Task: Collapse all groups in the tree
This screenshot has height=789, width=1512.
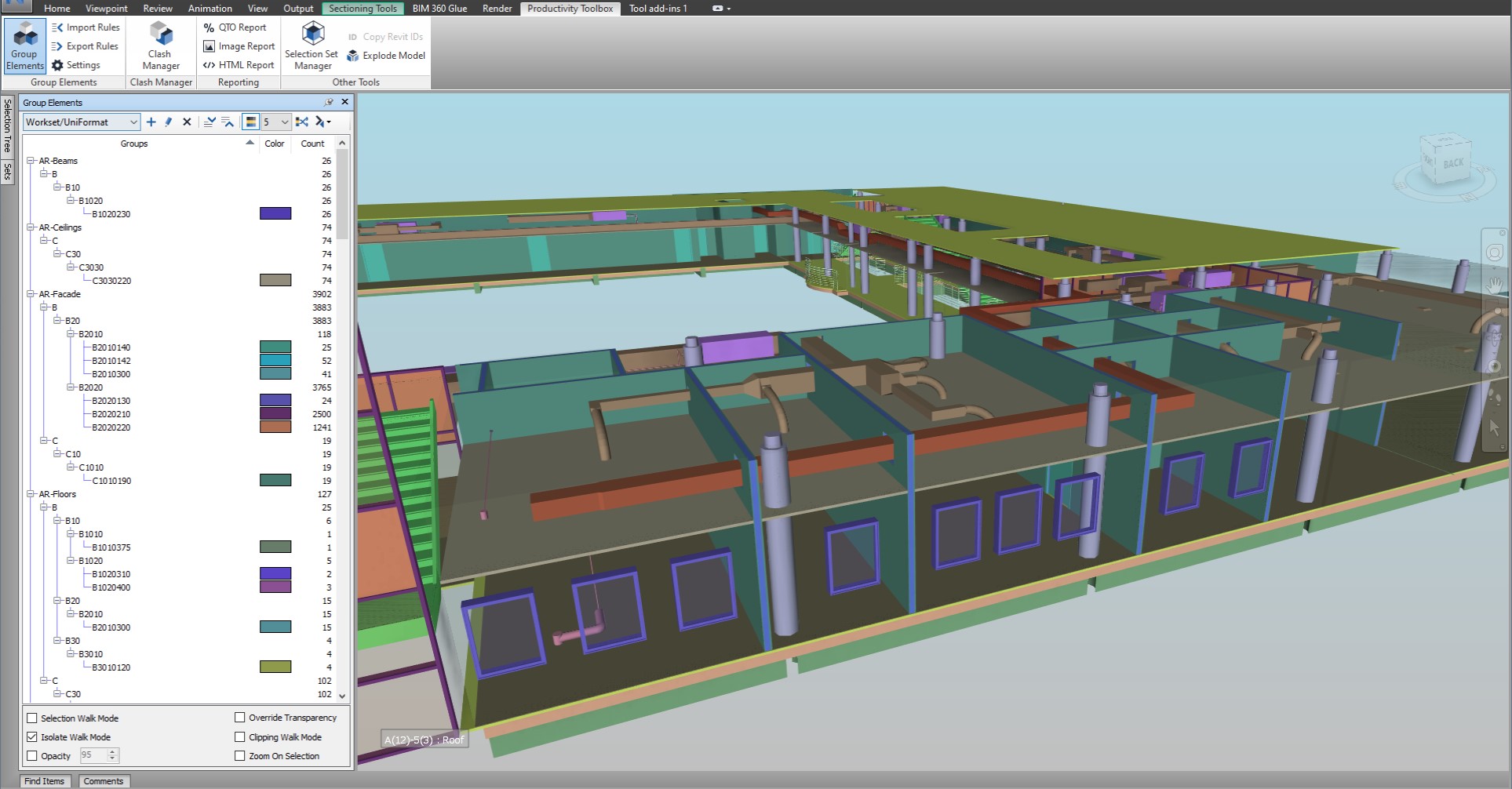Action: pos(228,122)
